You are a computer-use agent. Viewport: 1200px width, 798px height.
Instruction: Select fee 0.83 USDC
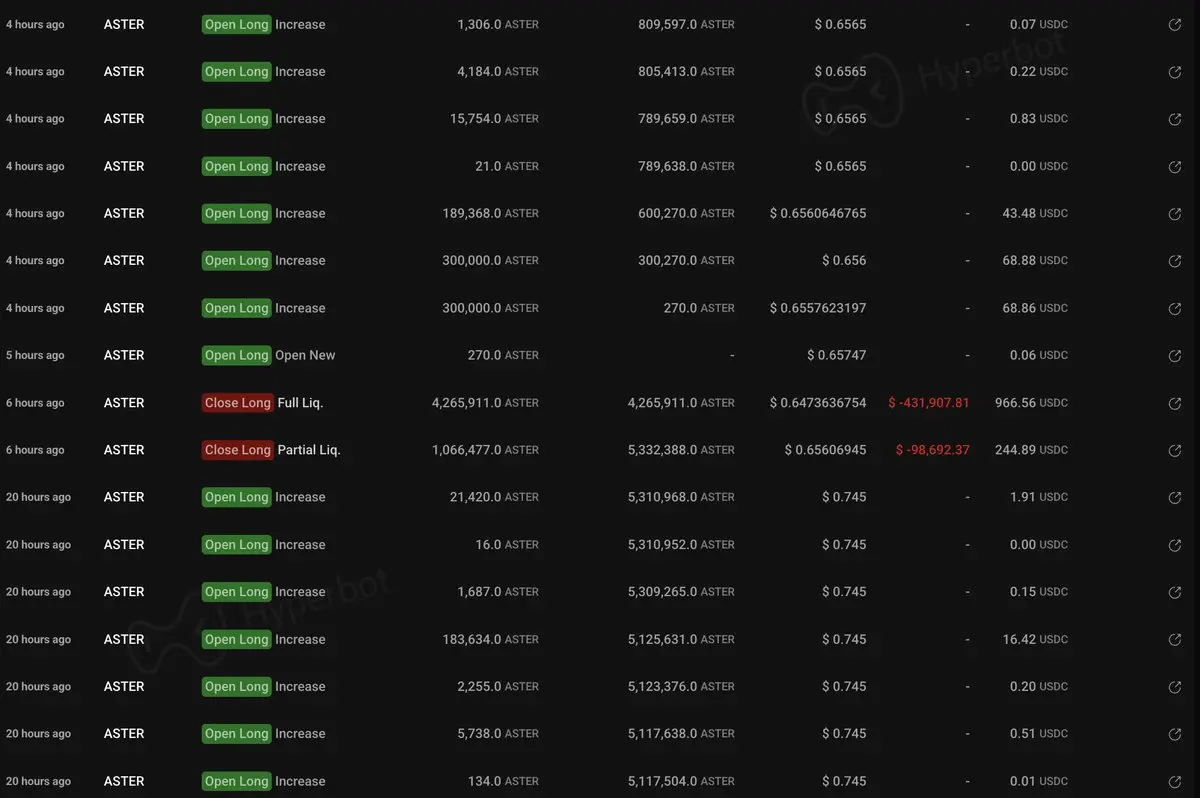click(1040, 118)
